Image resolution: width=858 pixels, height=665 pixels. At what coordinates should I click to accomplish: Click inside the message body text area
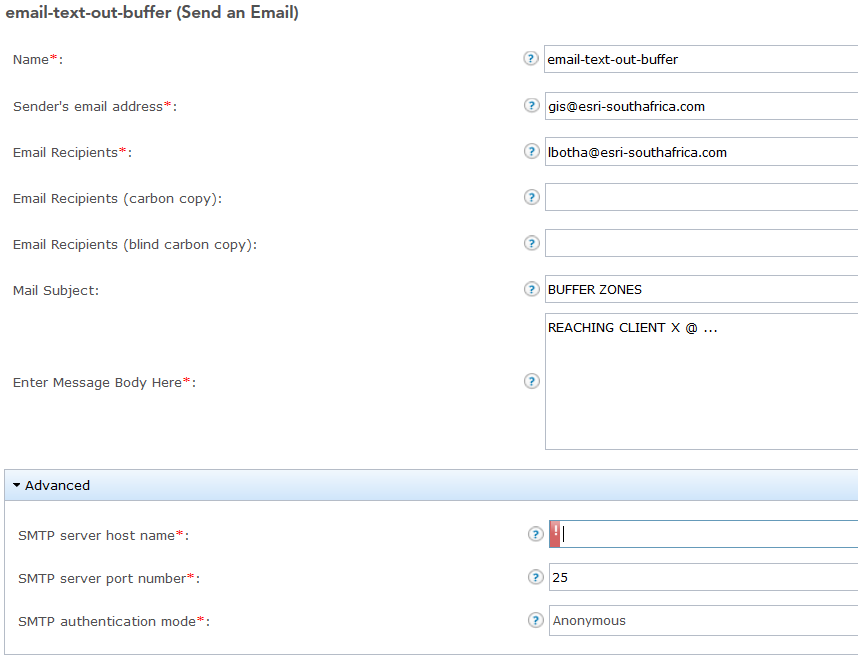coord(700,390)
